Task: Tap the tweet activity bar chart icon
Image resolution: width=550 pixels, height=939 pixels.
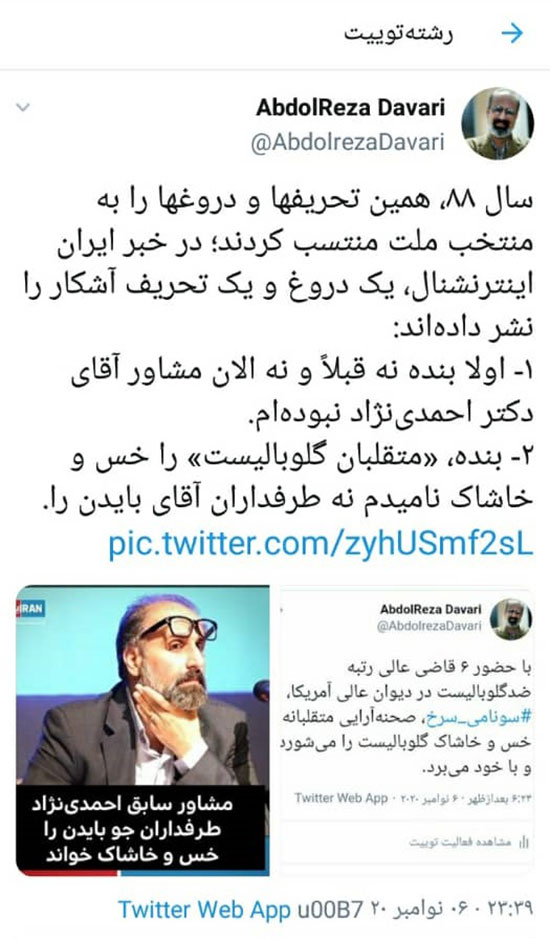Action: pyautogui.click(x=524, y=842)
